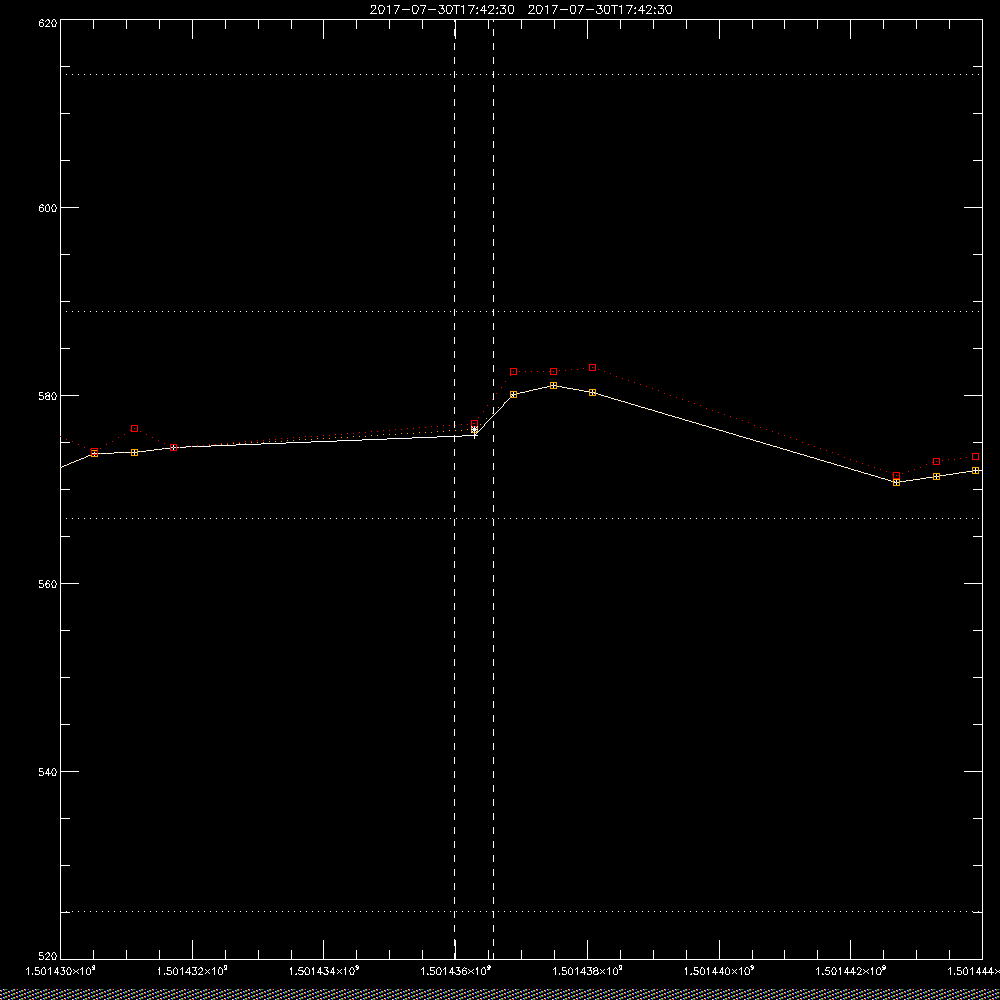Click the raised red square above the second left point
1000x1000 pixels.
pyautogui.click(x=135, y=429)
